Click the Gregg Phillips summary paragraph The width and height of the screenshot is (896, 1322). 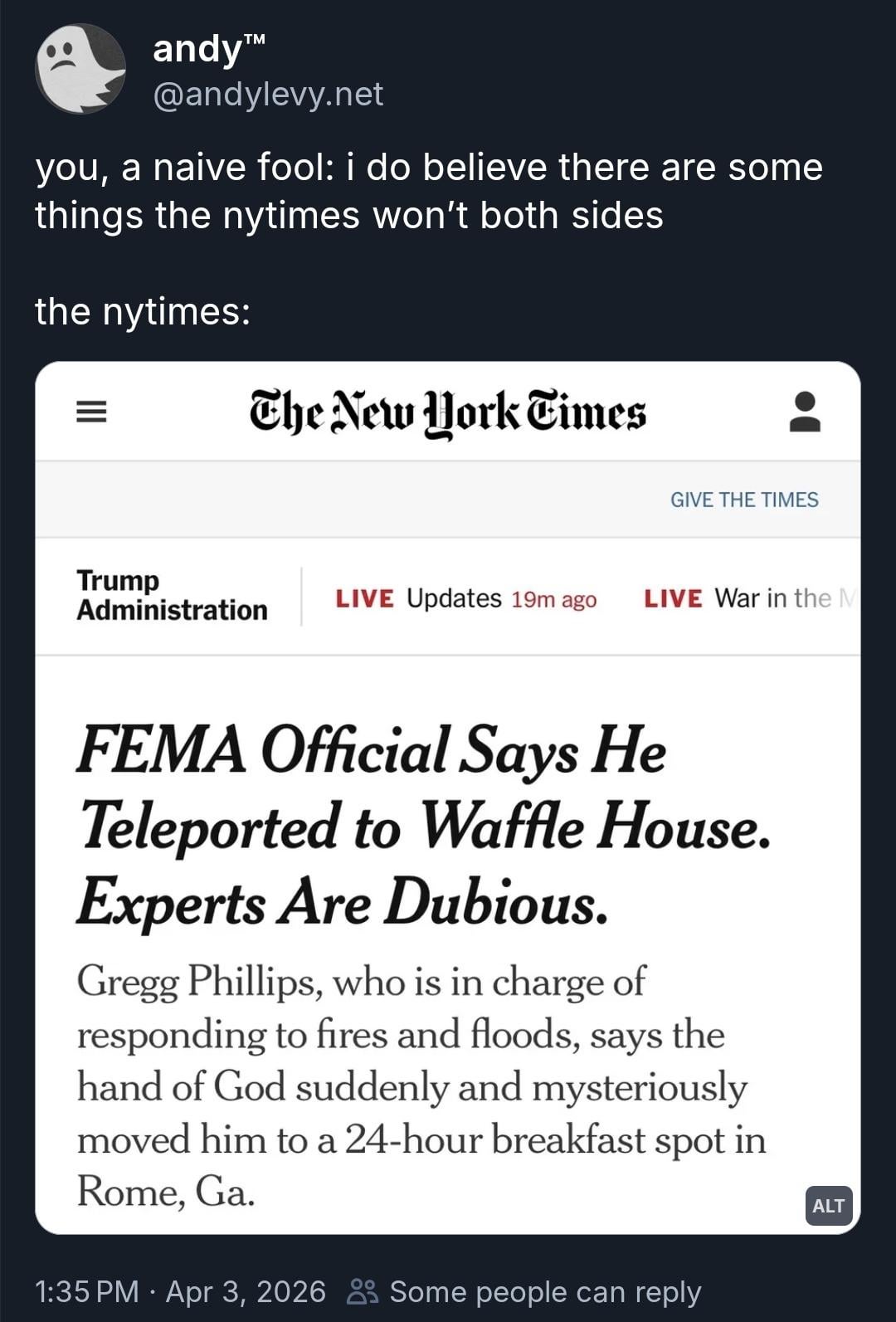click(x=421, y=1085)
